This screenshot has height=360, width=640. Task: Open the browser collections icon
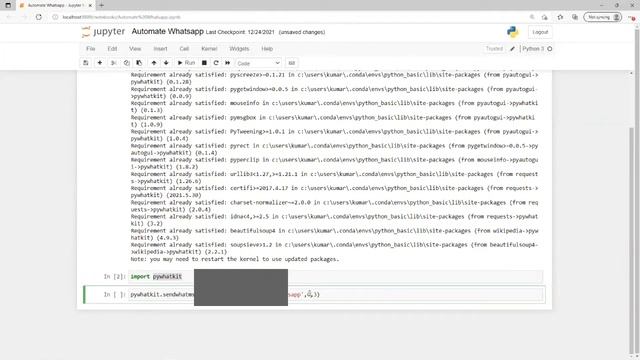pyautogui.click(x=575, y=17)
